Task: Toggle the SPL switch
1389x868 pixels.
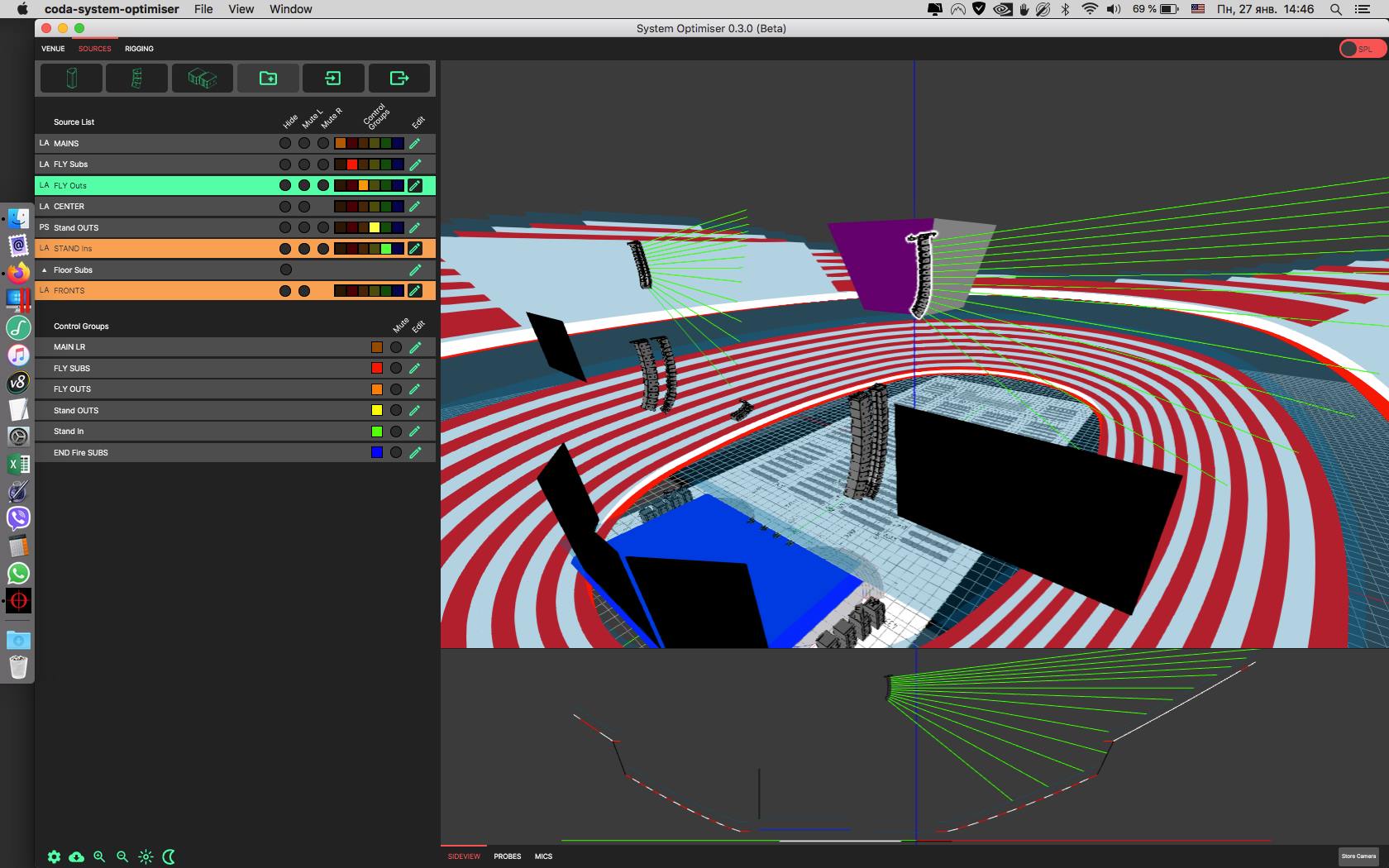Action: [1361, 49]
